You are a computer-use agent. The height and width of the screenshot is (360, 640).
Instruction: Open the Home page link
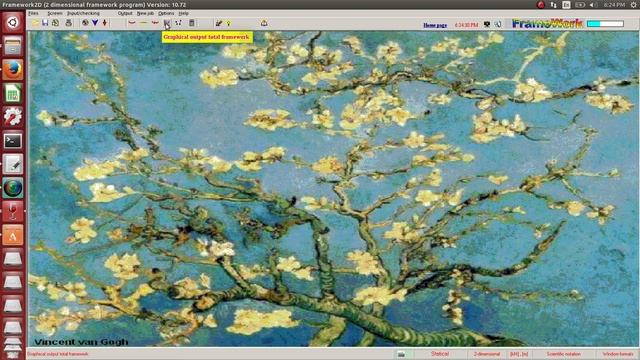tap(435, 25)
